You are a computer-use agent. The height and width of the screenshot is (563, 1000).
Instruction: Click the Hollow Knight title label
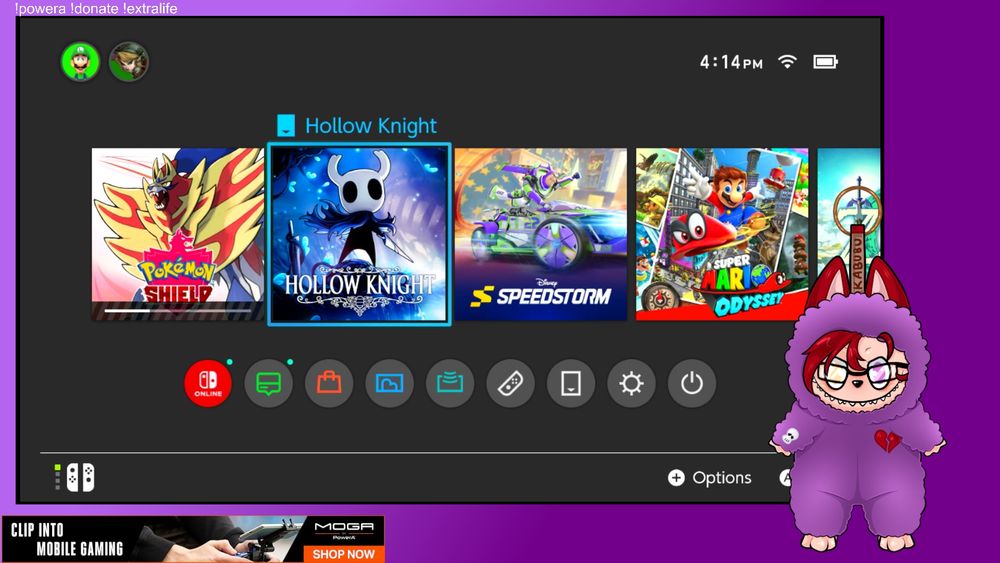(x=371, y=126)
